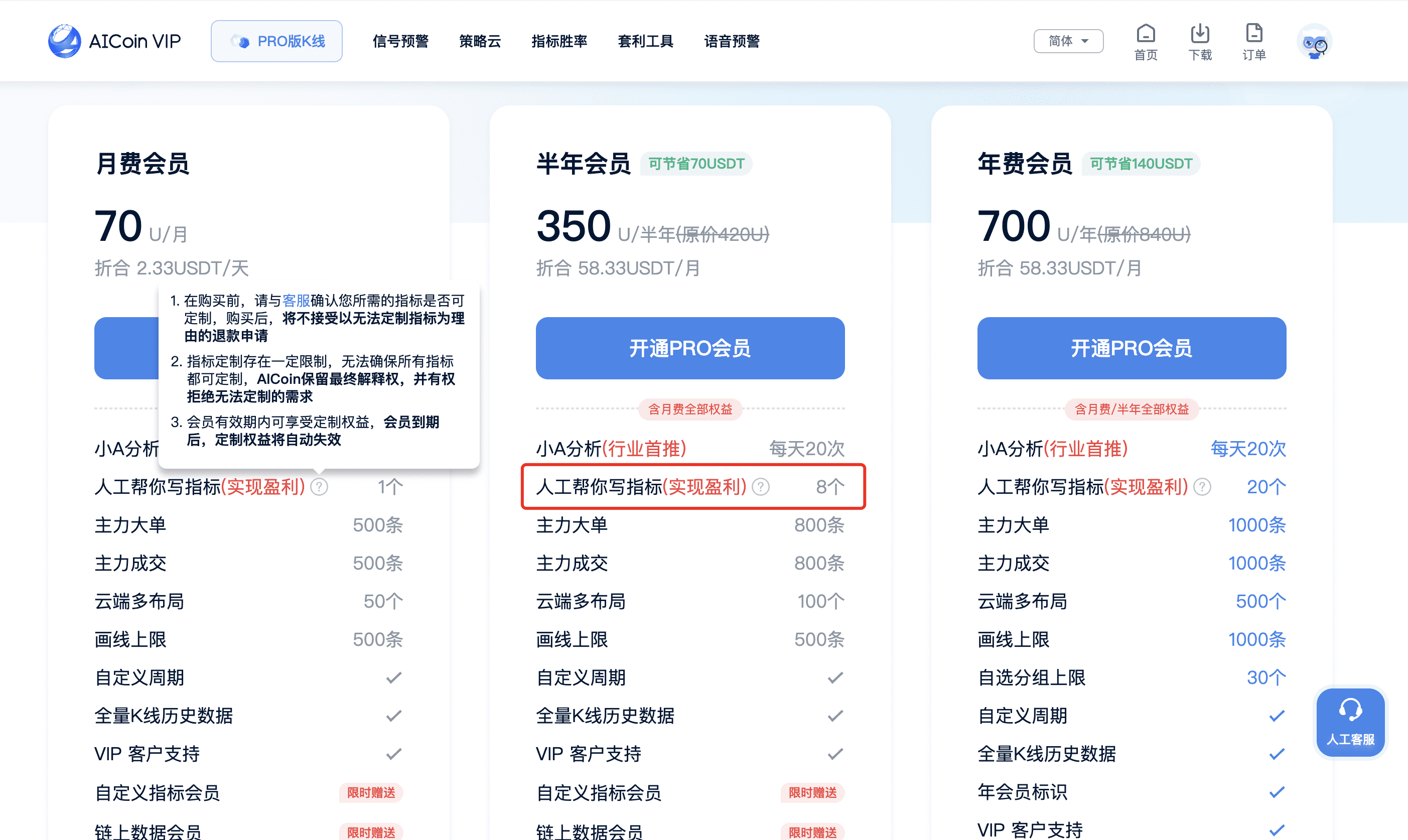Click 限时赠送 tag for 自定义指标会员 in 月费会员

tap(371, 792)
